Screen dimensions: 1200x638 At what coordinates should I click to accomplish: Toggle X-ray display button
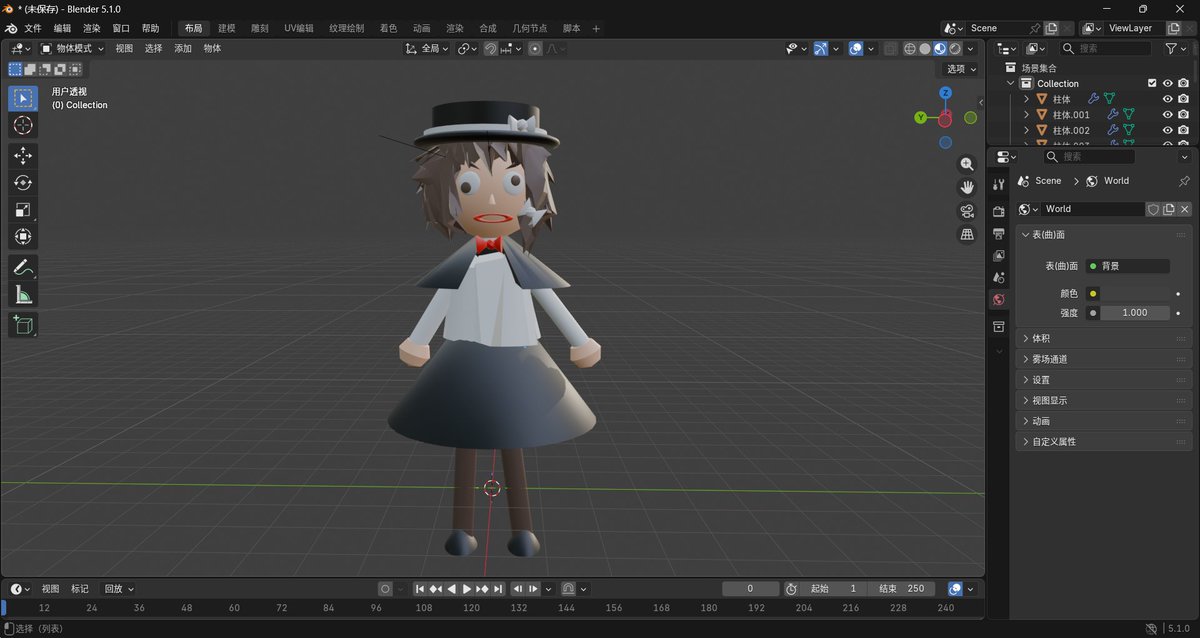[x=890, y=48]
